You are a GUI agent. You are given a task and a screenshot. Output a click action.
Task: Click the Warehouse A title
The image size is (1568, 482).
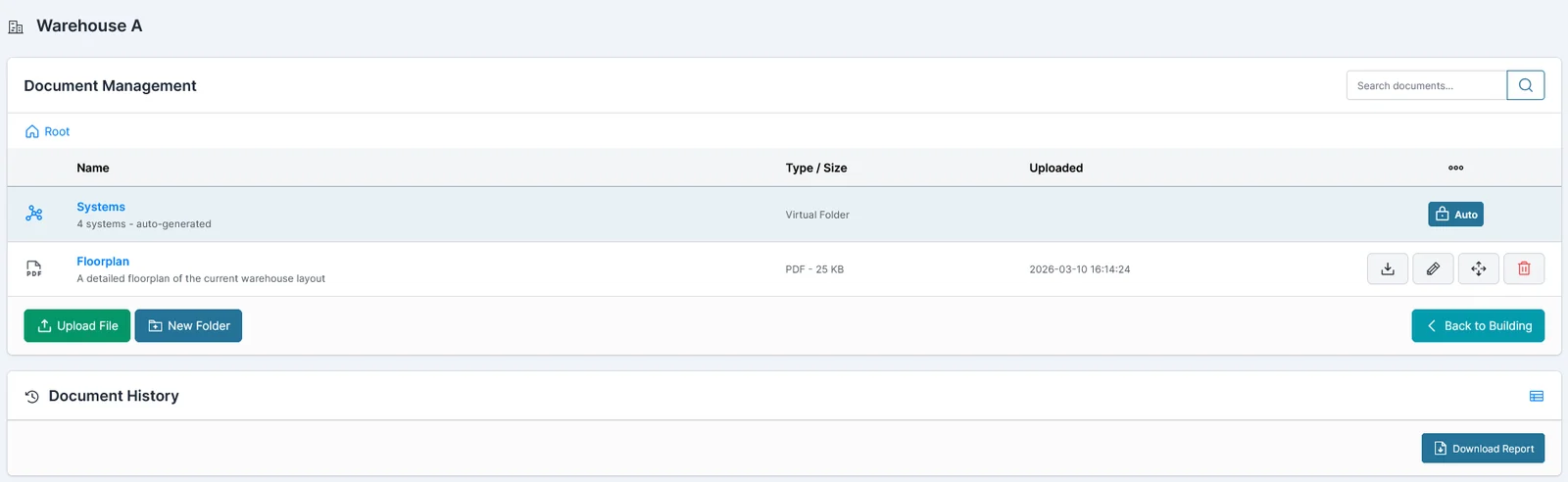click(x=89, y=25)
